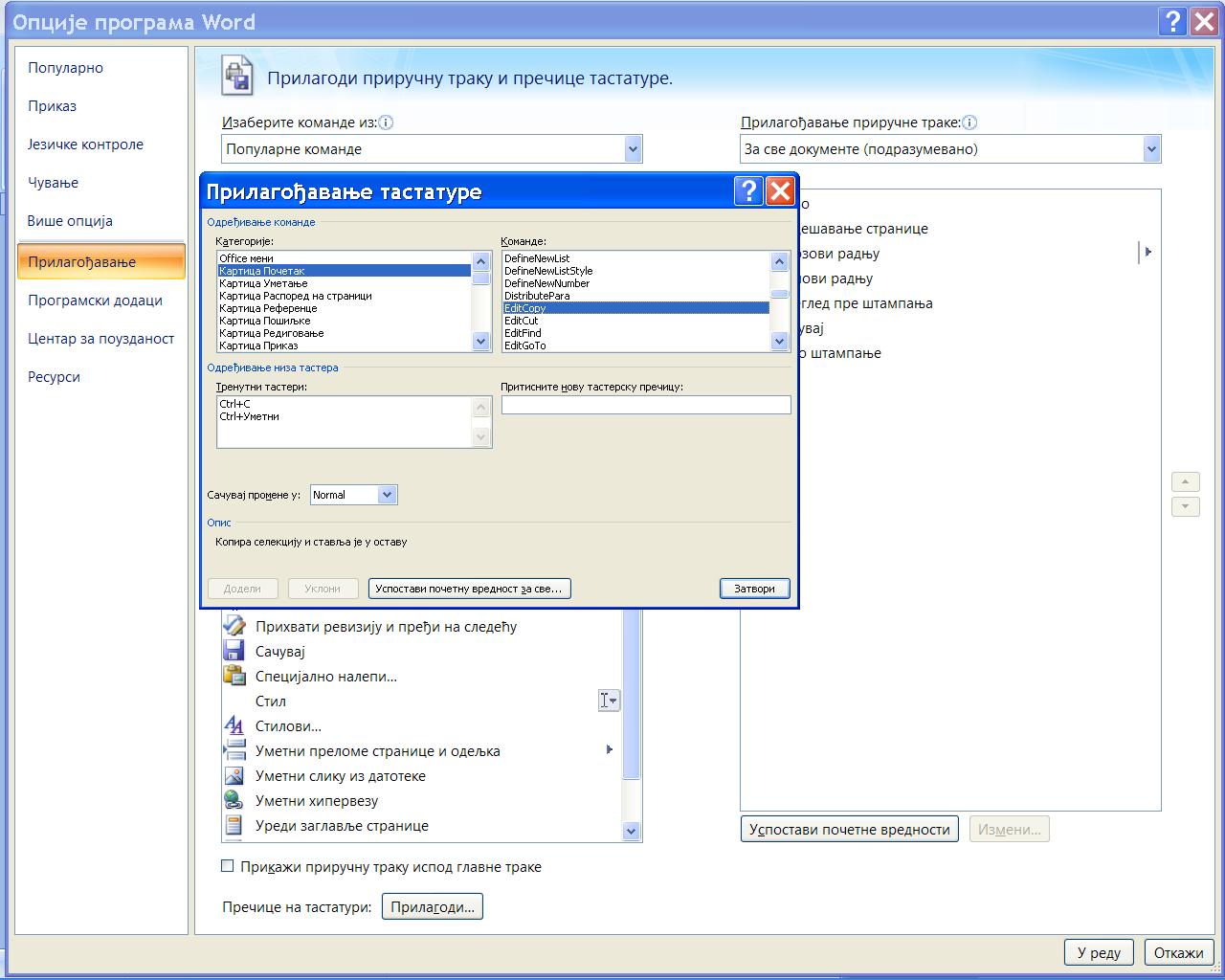
Task: Select Картица Референце category
Action: (345, 308)
